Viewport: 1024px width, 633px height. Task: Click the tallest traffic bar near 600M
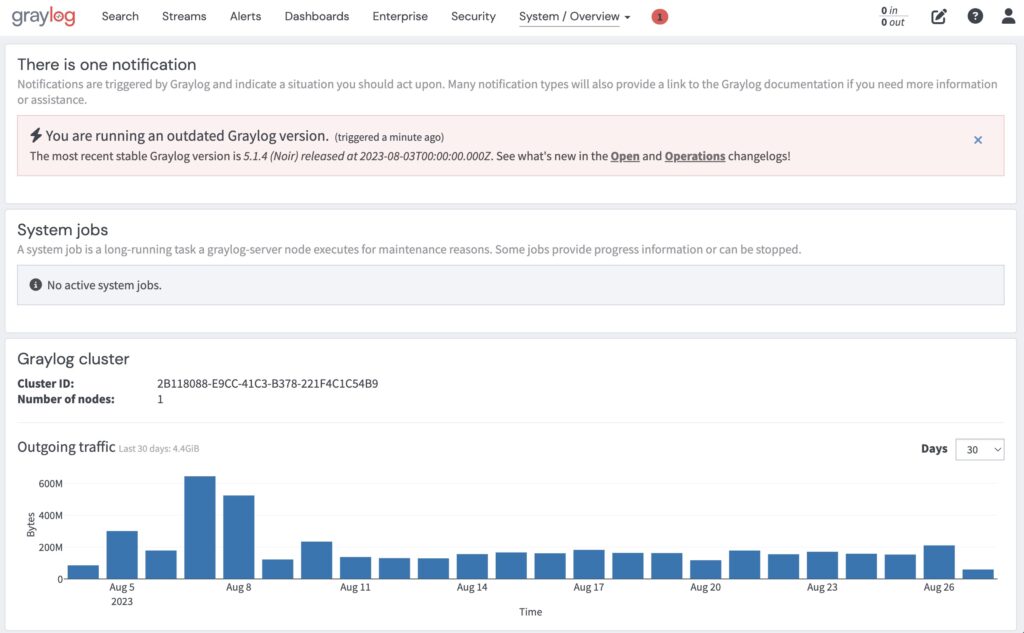click(200, 527)
